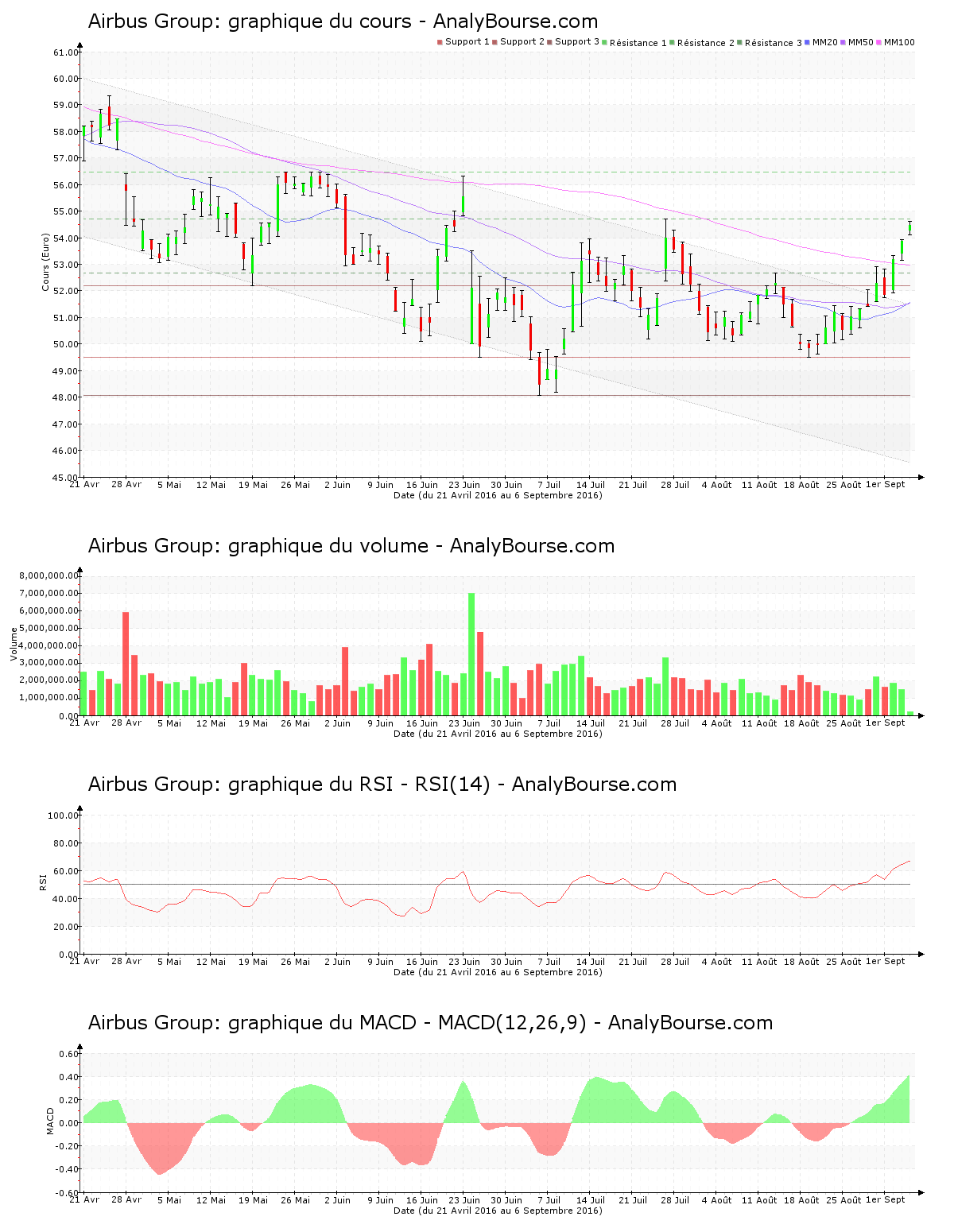Click the 100.00 value on the RSI axis

[x=64, y=816]
